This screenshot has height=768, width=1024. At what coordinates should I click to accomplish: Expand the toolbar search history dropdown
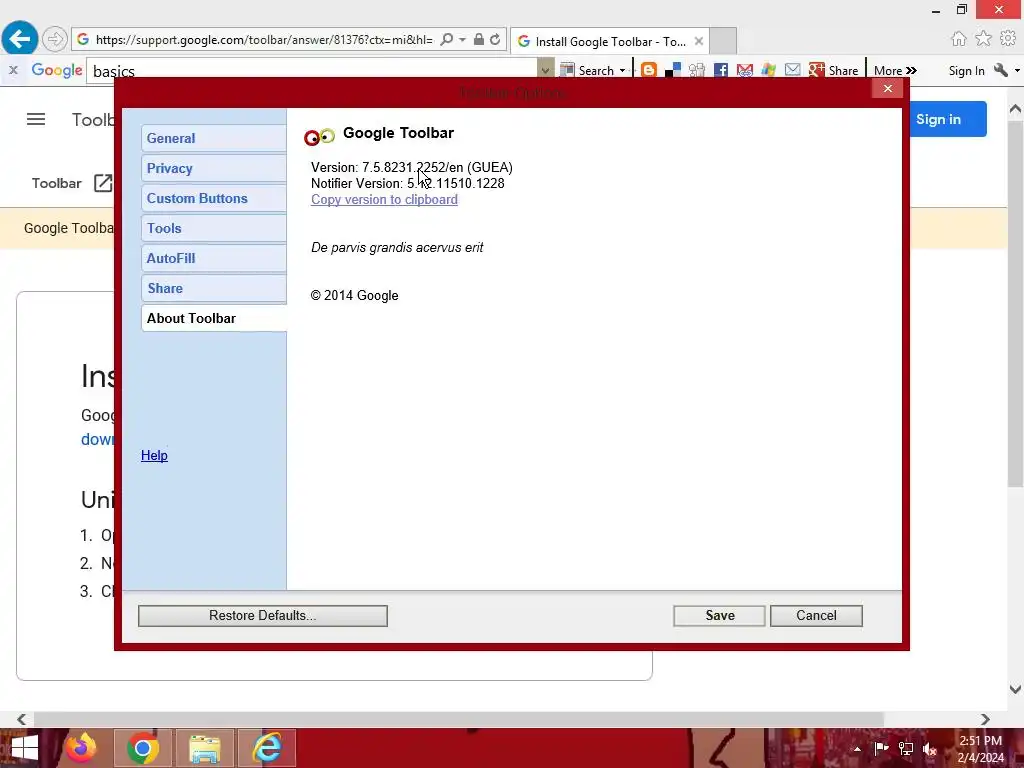[545, 70]
